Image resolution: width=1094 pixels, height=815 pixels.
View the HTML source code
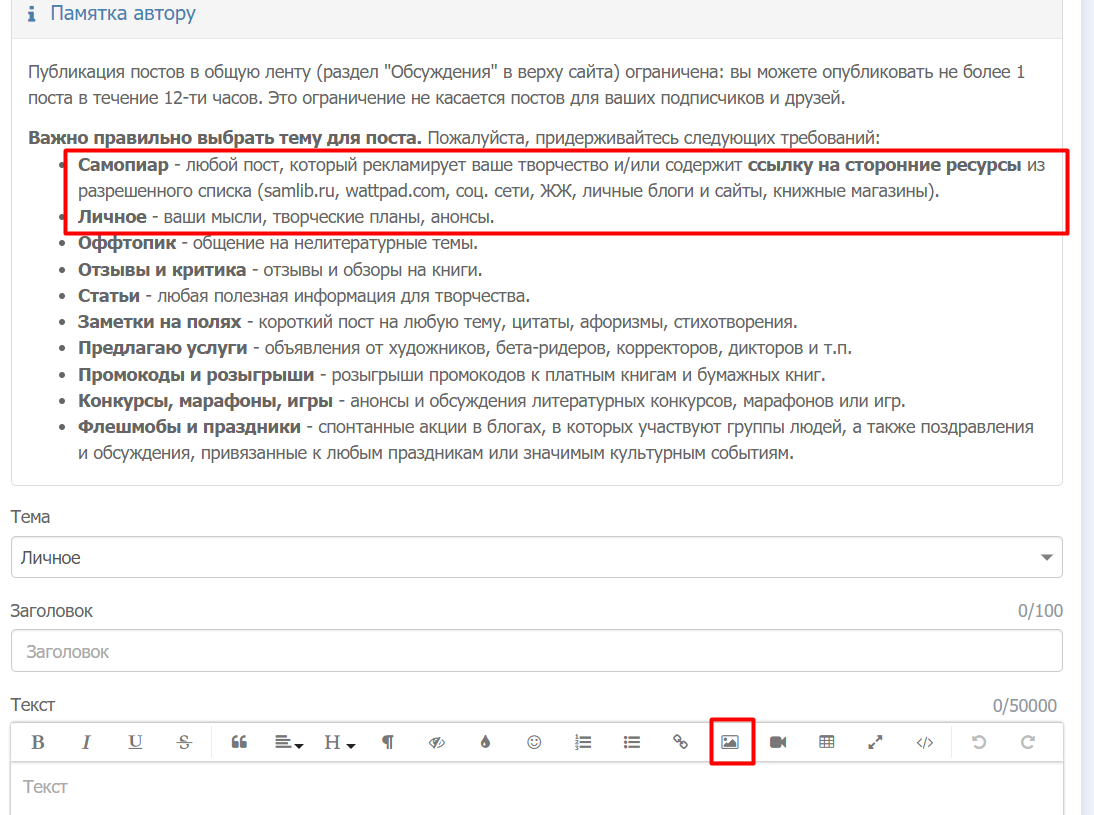tap(924, 742)
